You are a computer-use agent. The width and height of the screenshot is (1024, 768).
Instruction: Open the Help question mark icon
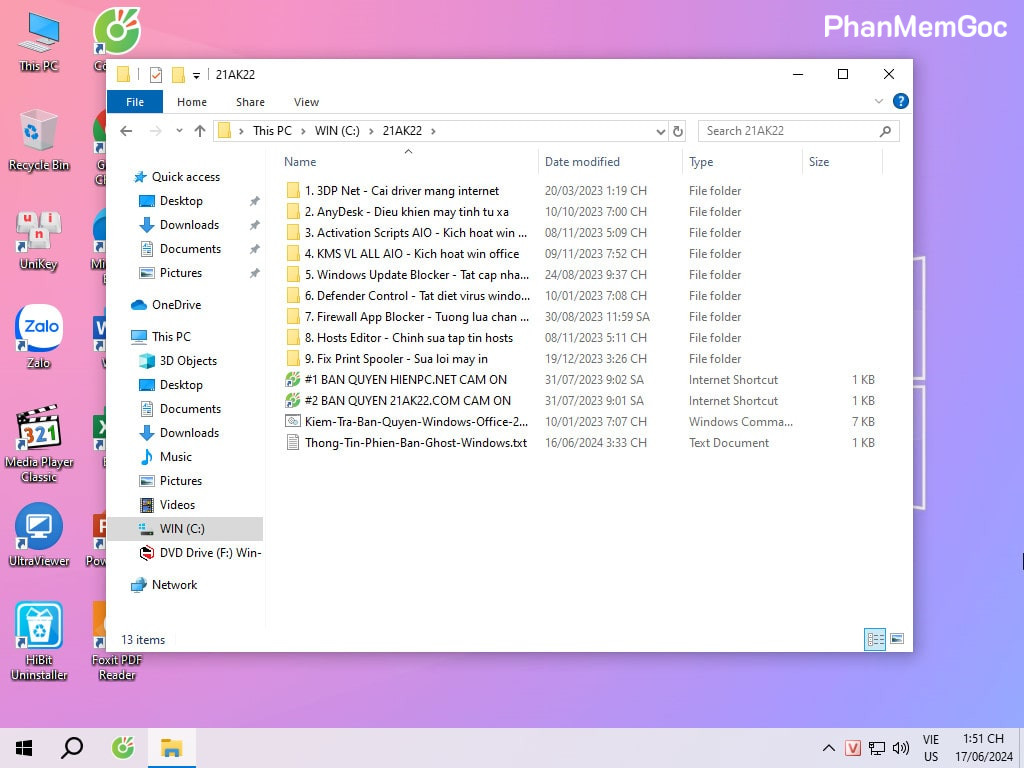point(900,101)
